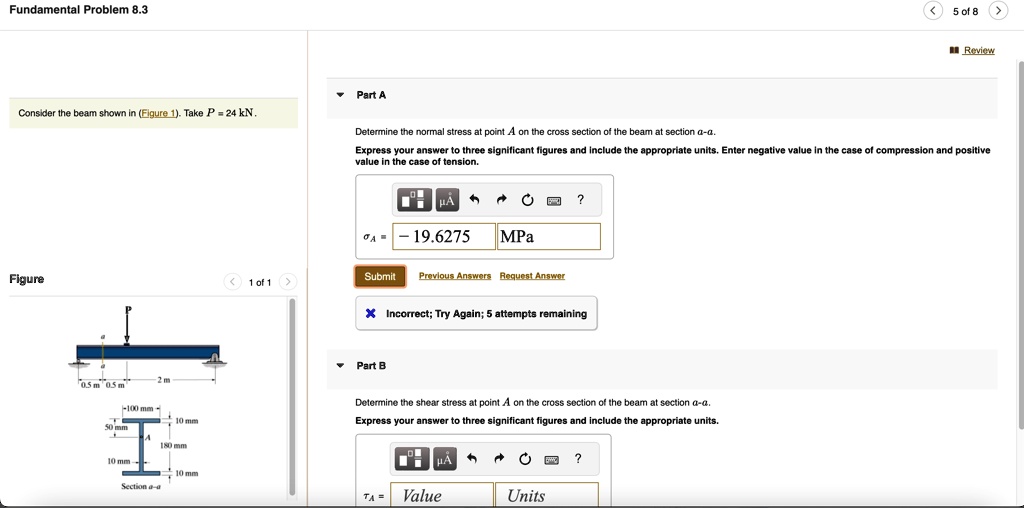
Task: Open the Previous Answers link
Action: (x=455, y=276)
